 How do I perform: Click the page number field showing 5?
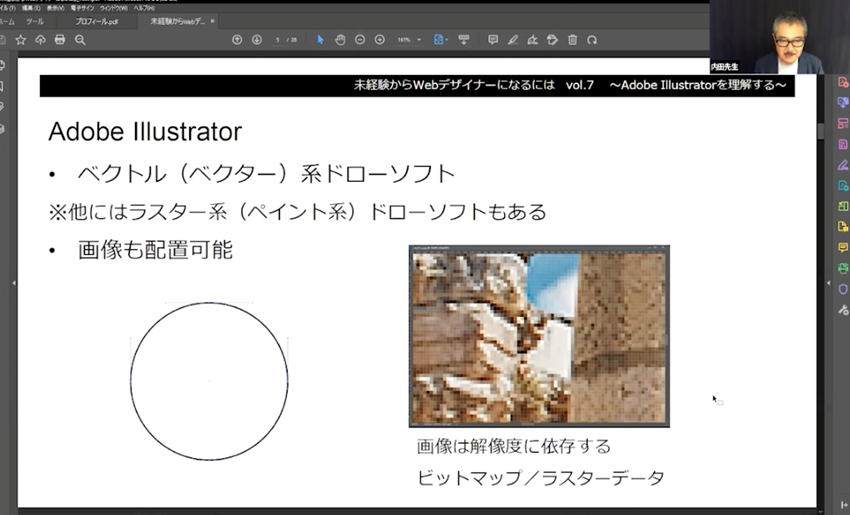coord(278,40)
